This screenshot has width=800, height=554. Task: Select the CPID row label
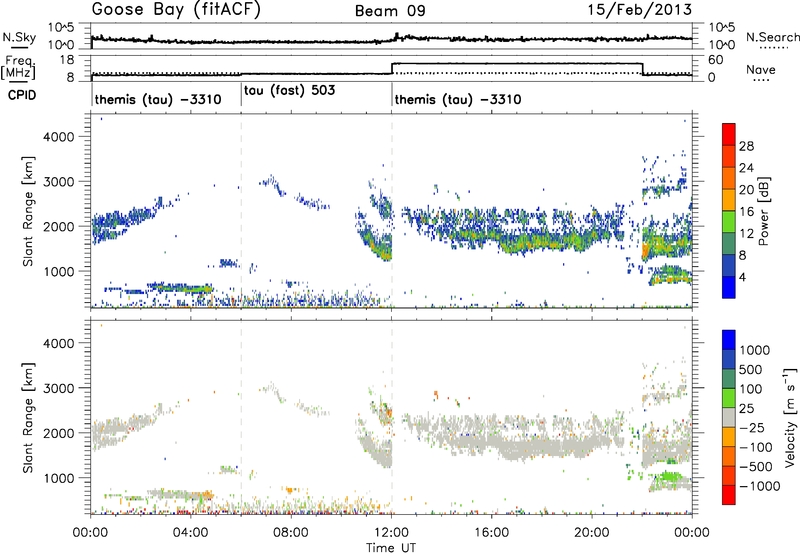[x=22, y=95]
